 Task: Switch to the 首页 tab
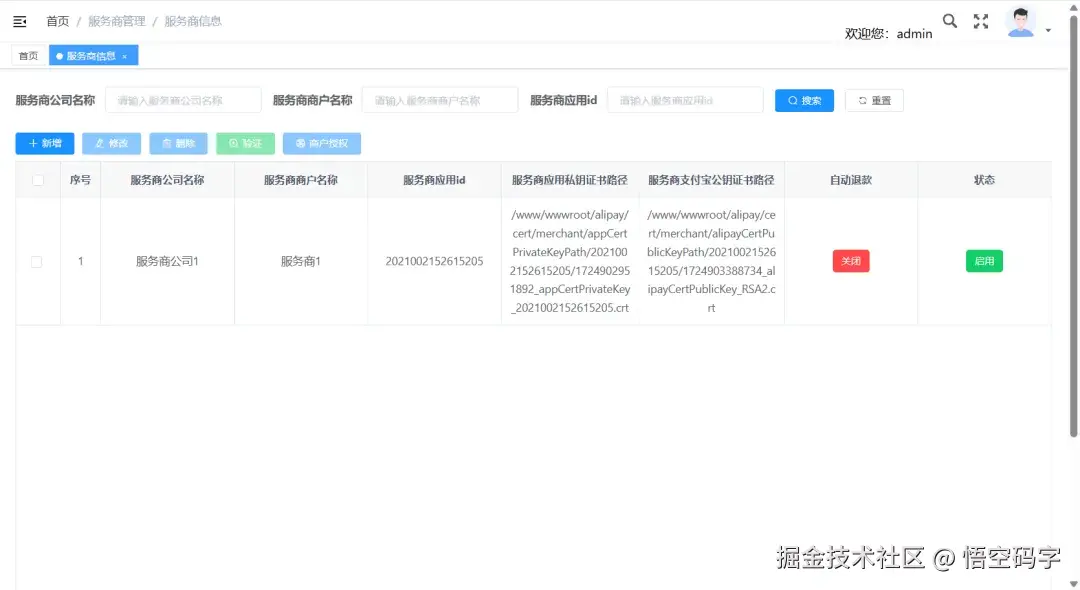[x=27, y=55]
